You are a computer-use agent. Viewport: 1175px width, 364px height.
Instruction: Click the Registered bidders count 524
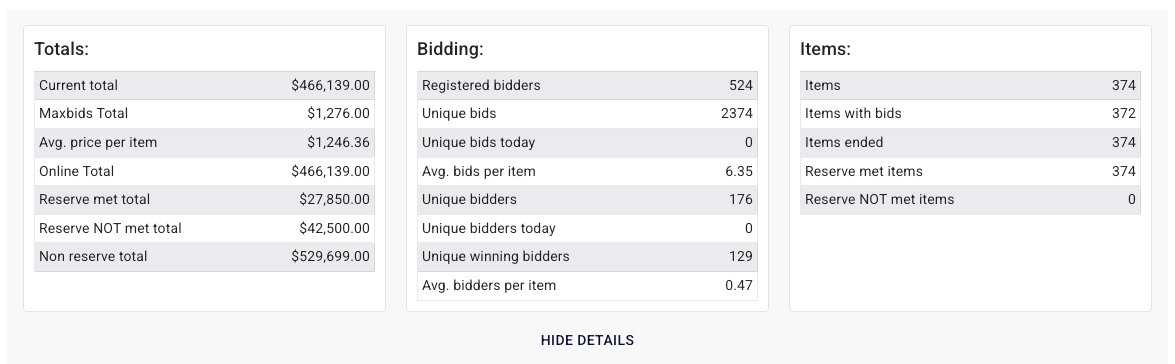740,85
